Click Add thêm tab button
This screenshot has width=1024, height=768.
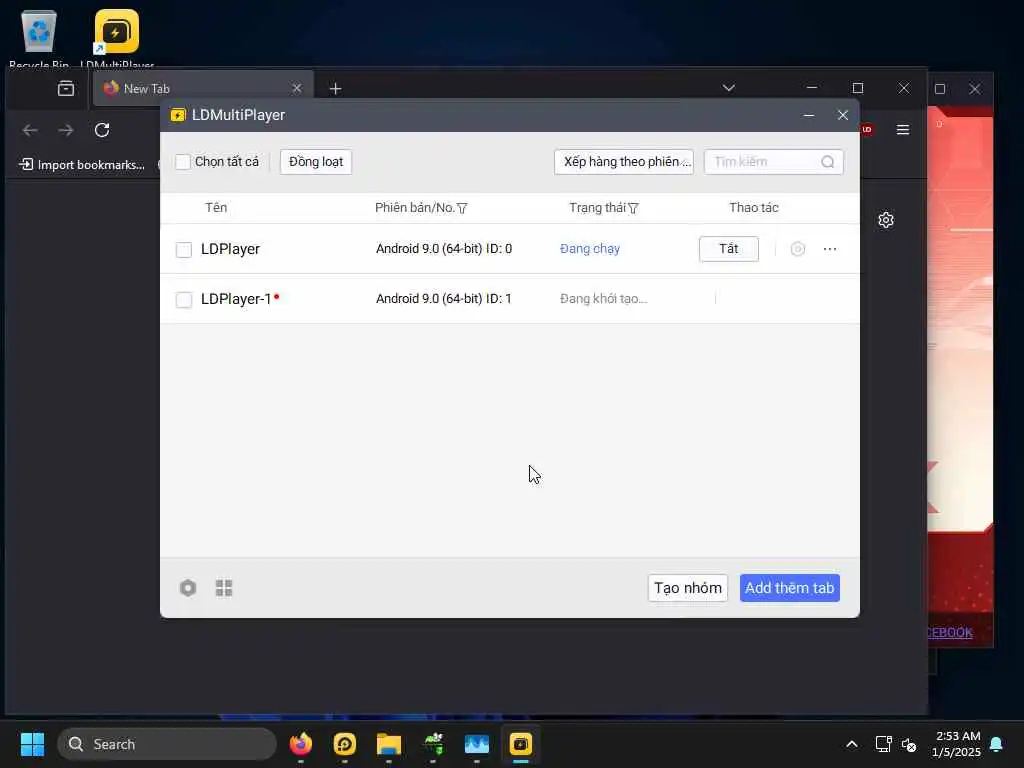coord(790,588)
